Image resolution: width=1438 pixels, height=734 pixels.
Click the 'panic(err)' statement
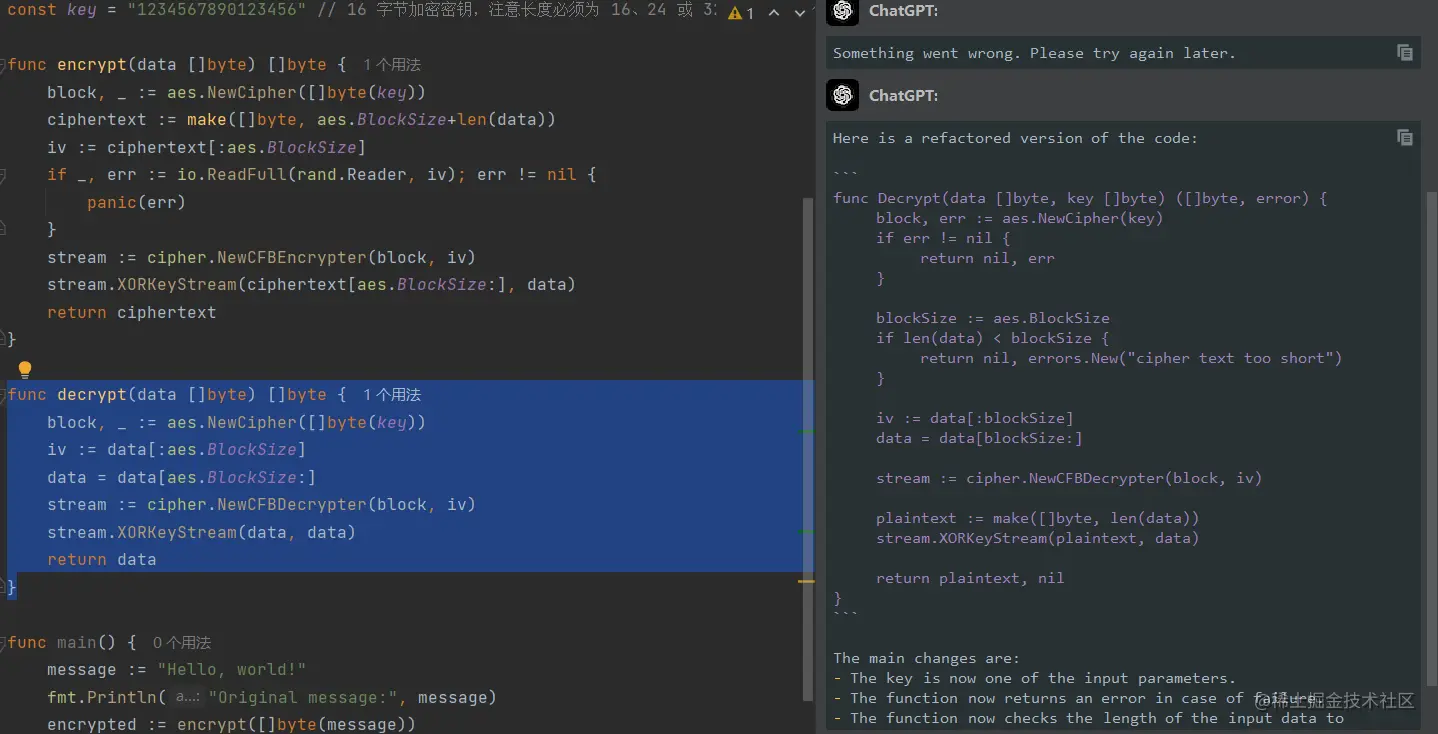136,202
